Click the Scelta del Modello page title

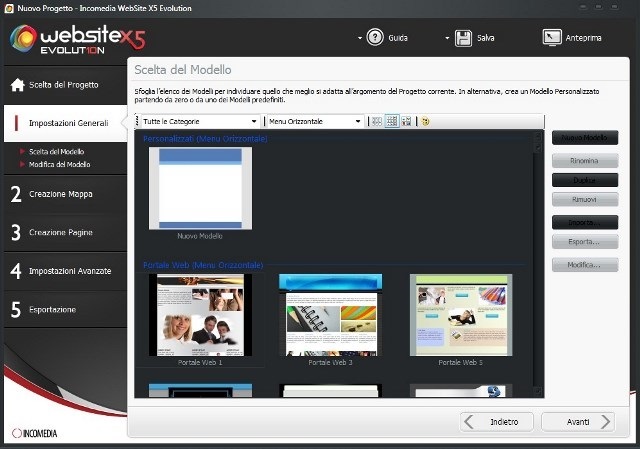tap(183, 70)
